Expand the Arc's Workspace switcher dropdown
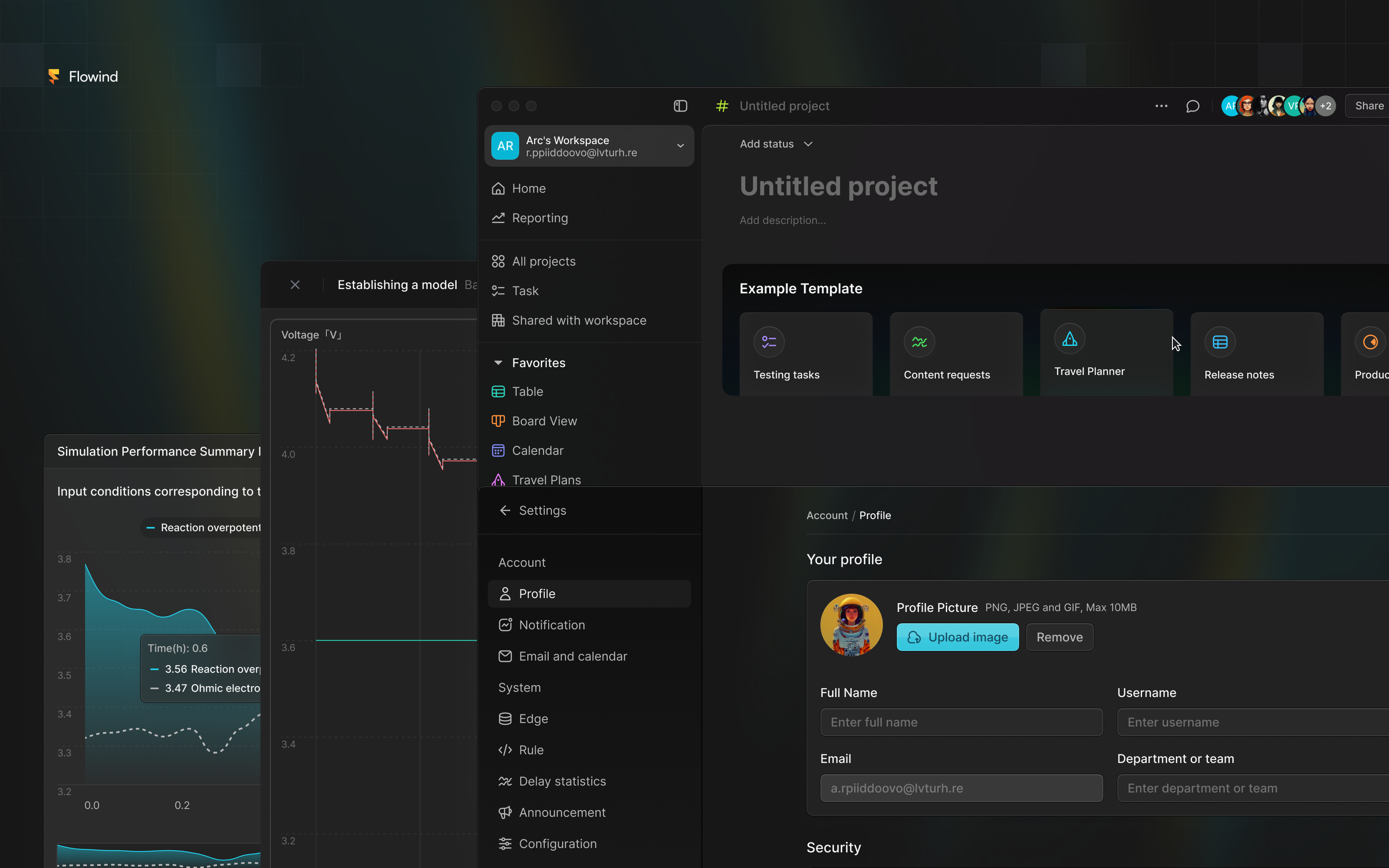1389x868 pixels. click(680, 146)
